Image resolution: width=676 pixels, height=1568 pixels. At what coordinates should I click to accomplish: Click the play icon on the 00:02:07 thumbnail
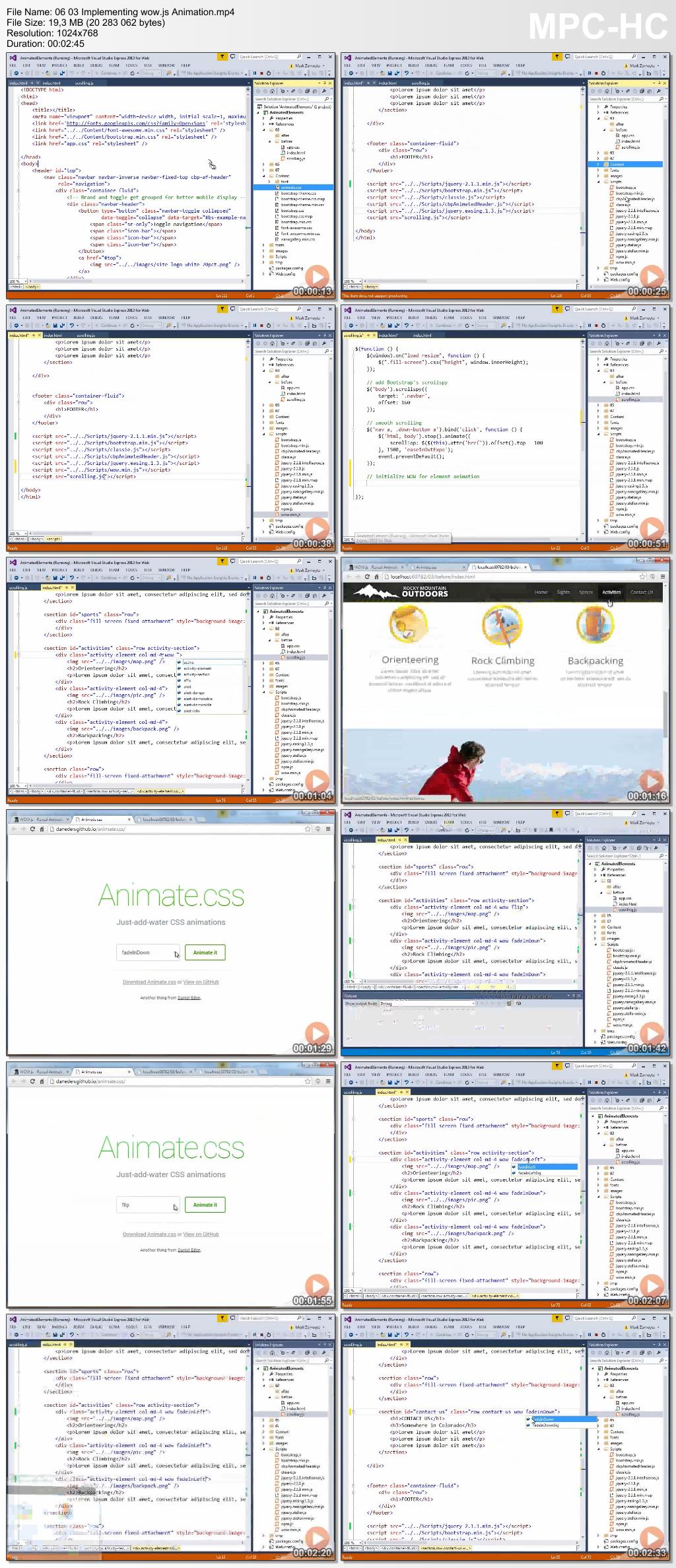[652, 1286]
